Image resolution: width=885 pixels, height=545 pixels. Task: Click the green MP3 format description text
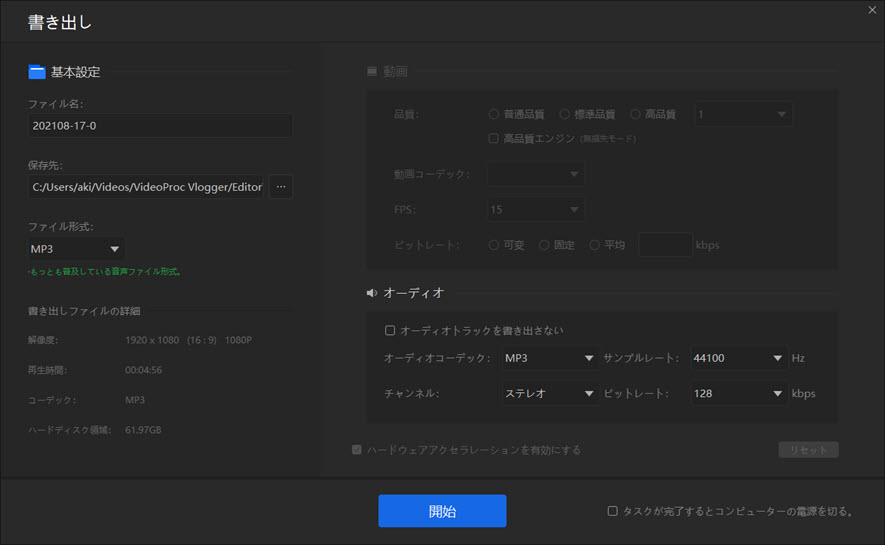pos(104,271)
